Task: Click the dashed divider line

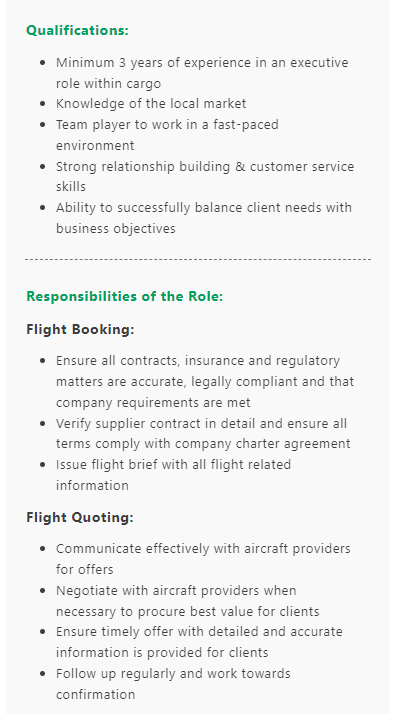Action: (x=198, y=259)
